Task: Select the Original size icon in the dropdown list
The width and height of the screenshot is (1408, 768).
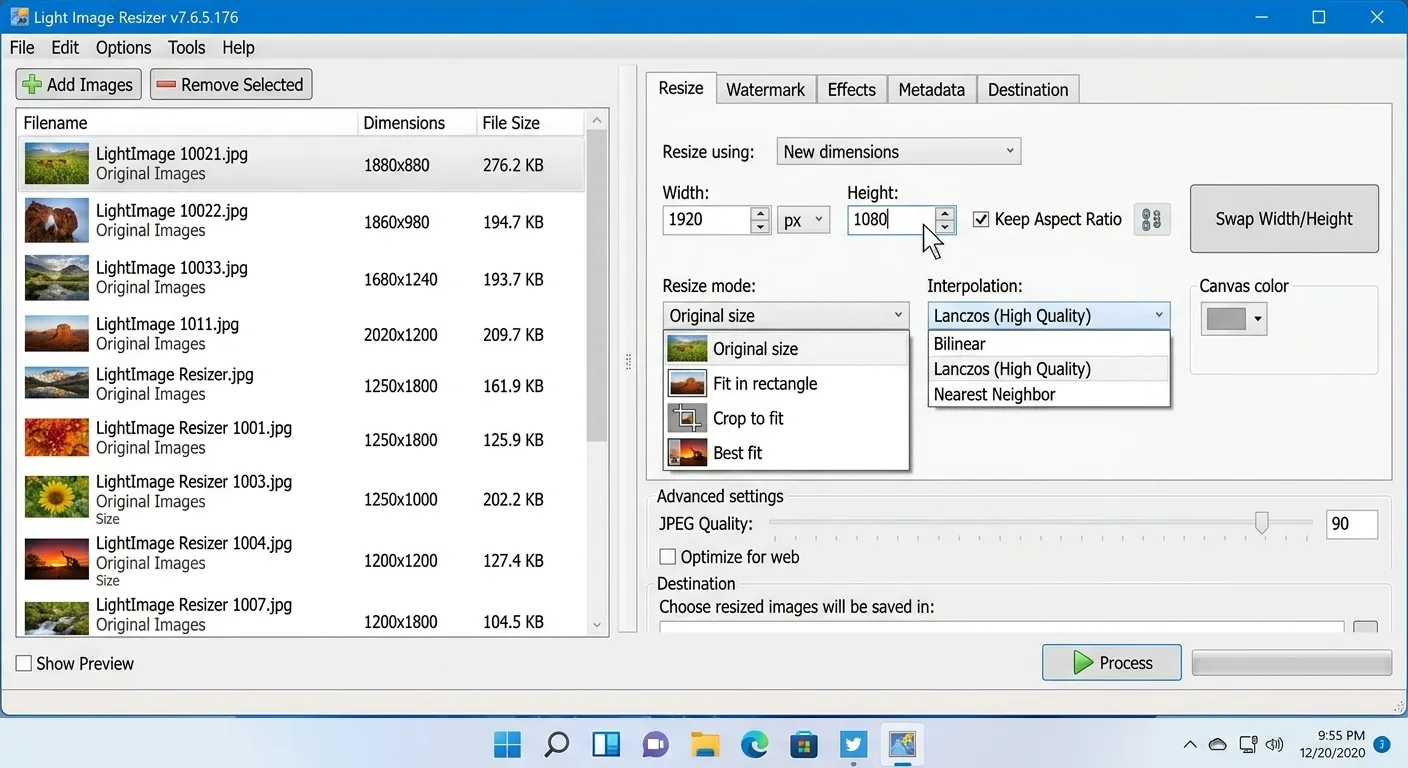Action: pyautogui.click(x=687, y=349)
